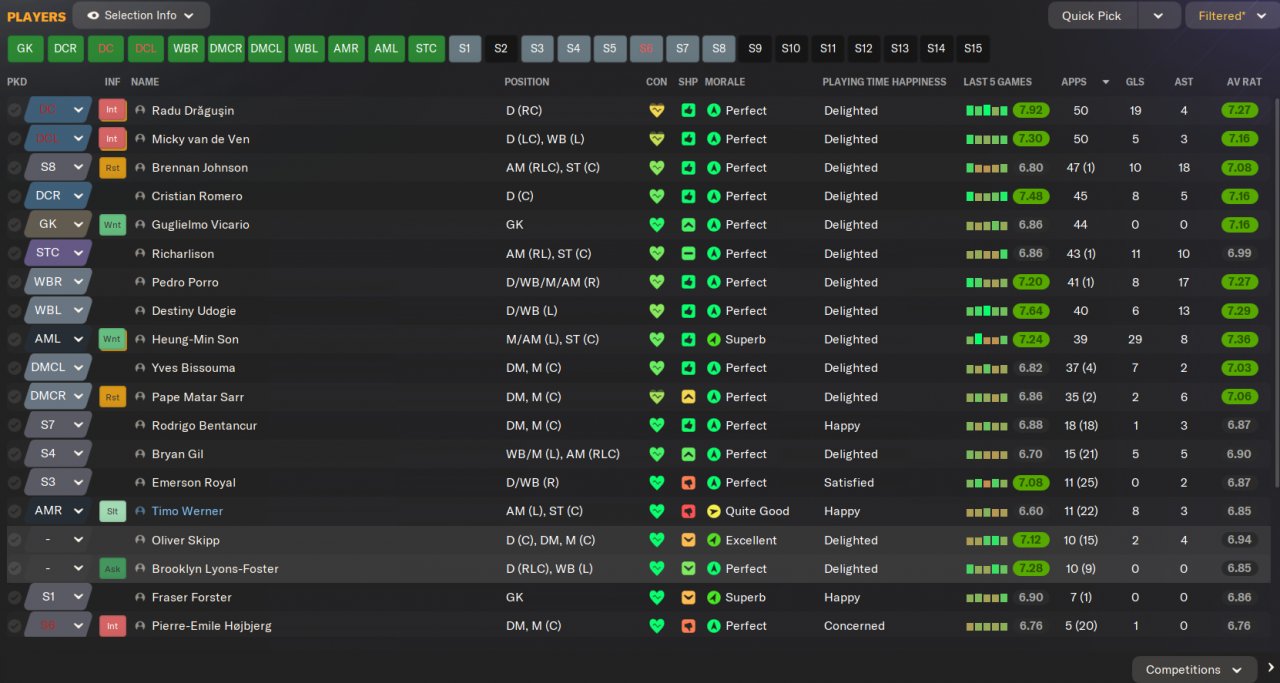Viewport: 1280px width, 683px height.
Task: Open the empty position dropdown for Oliver Skipp
Action: 58,540
